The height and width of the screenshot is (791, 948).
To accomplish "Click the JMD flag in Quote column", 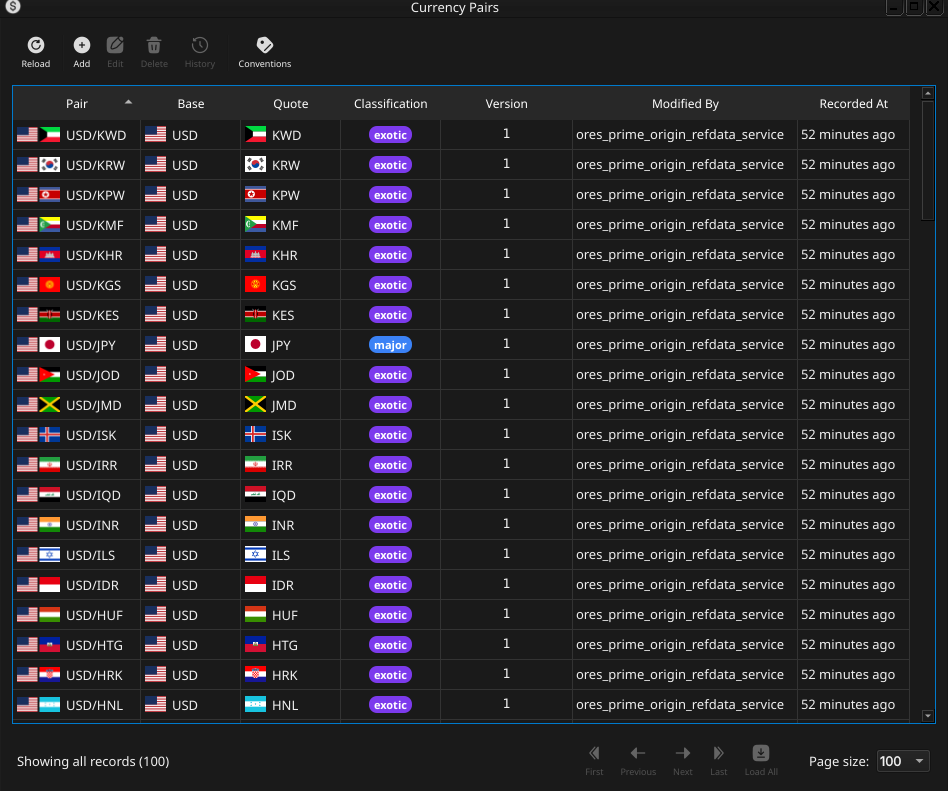I will [255, 405].
